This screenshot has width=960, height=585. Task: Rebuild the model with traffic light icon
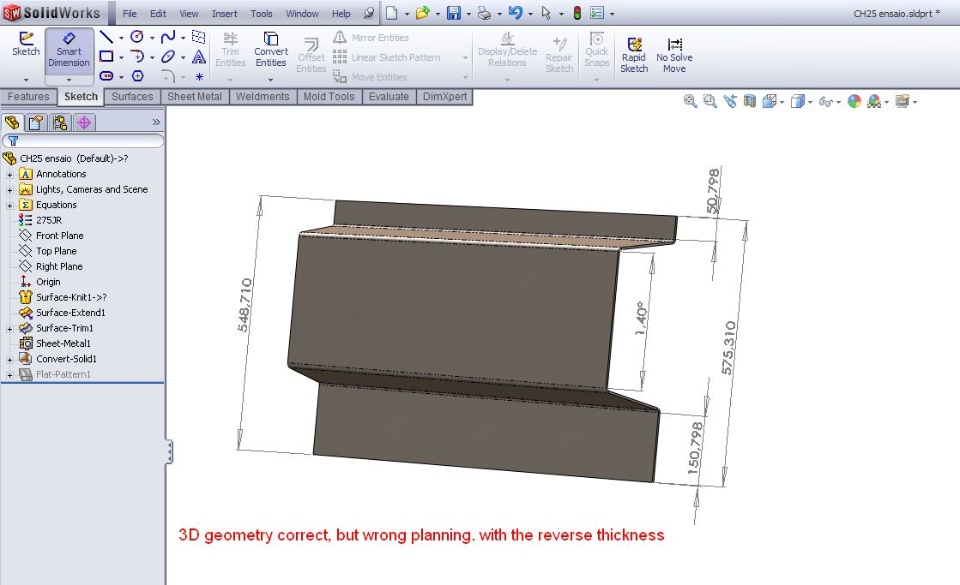coord(577,13)
